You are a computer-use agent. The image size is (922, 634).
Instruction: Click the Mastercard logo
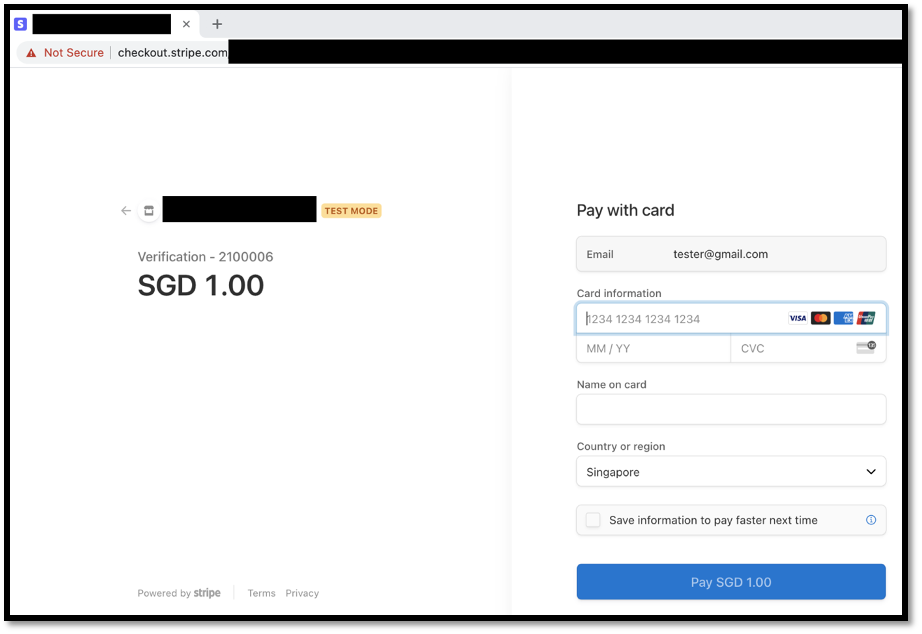tap(820, 318)
